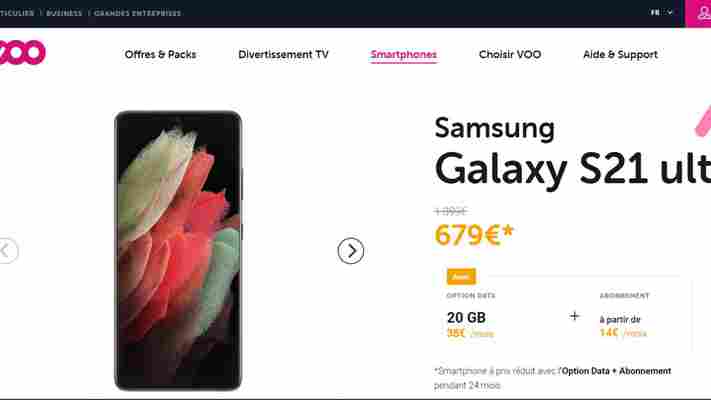Switch to Grandes Entreprises section
Viewport: 711px width, 400px height.
(137, 13)
